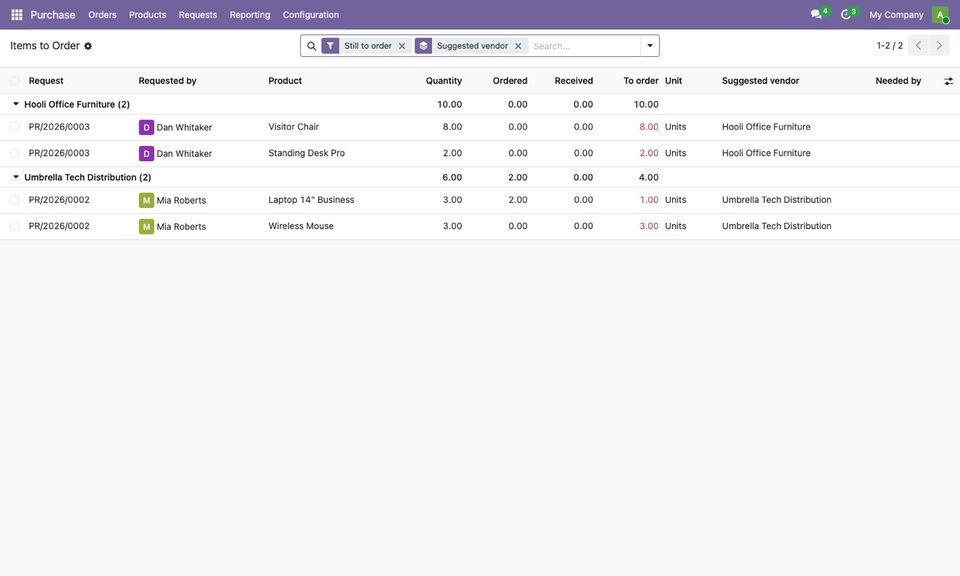Click the Still to order filter funnel icon
This screenshot has width=960, height=576.
(x=330, y=46)
